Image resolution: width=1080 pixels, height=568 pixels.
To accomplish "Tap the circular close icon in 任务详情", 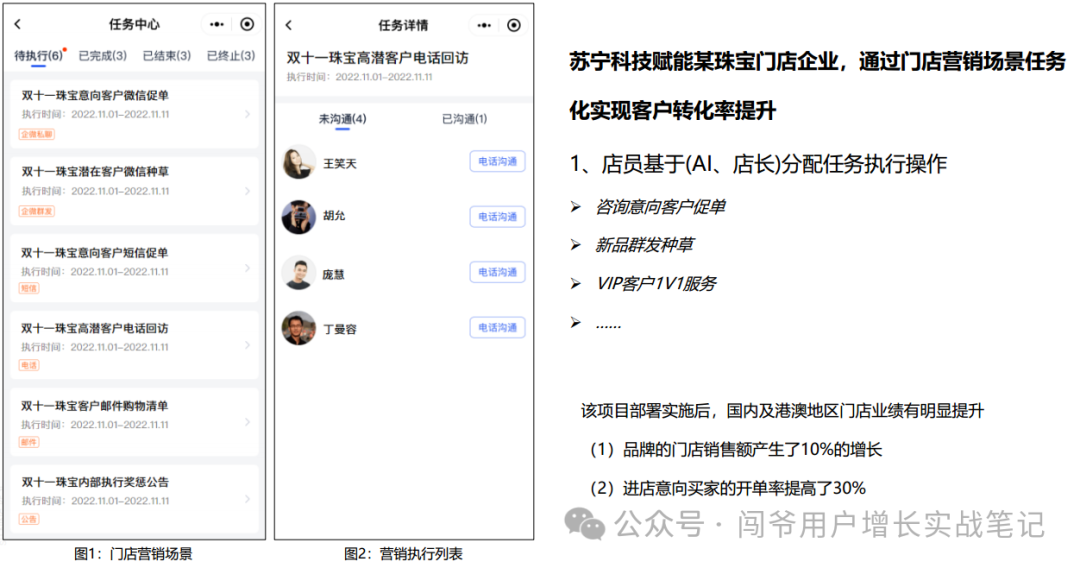I will tap(514, 25).
